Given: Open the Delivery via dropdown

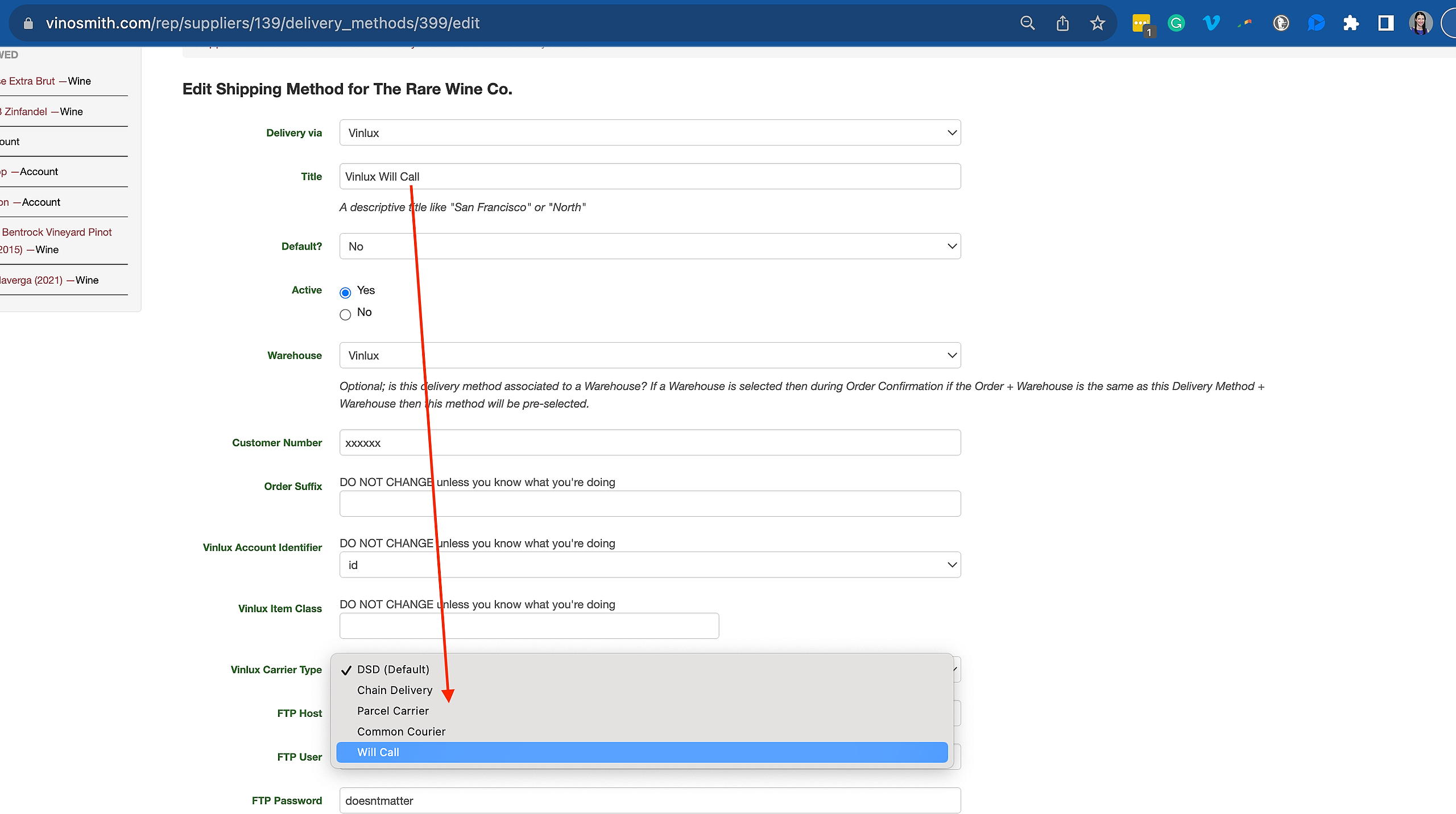Looking at the screenshot, I should coord(650,132).
